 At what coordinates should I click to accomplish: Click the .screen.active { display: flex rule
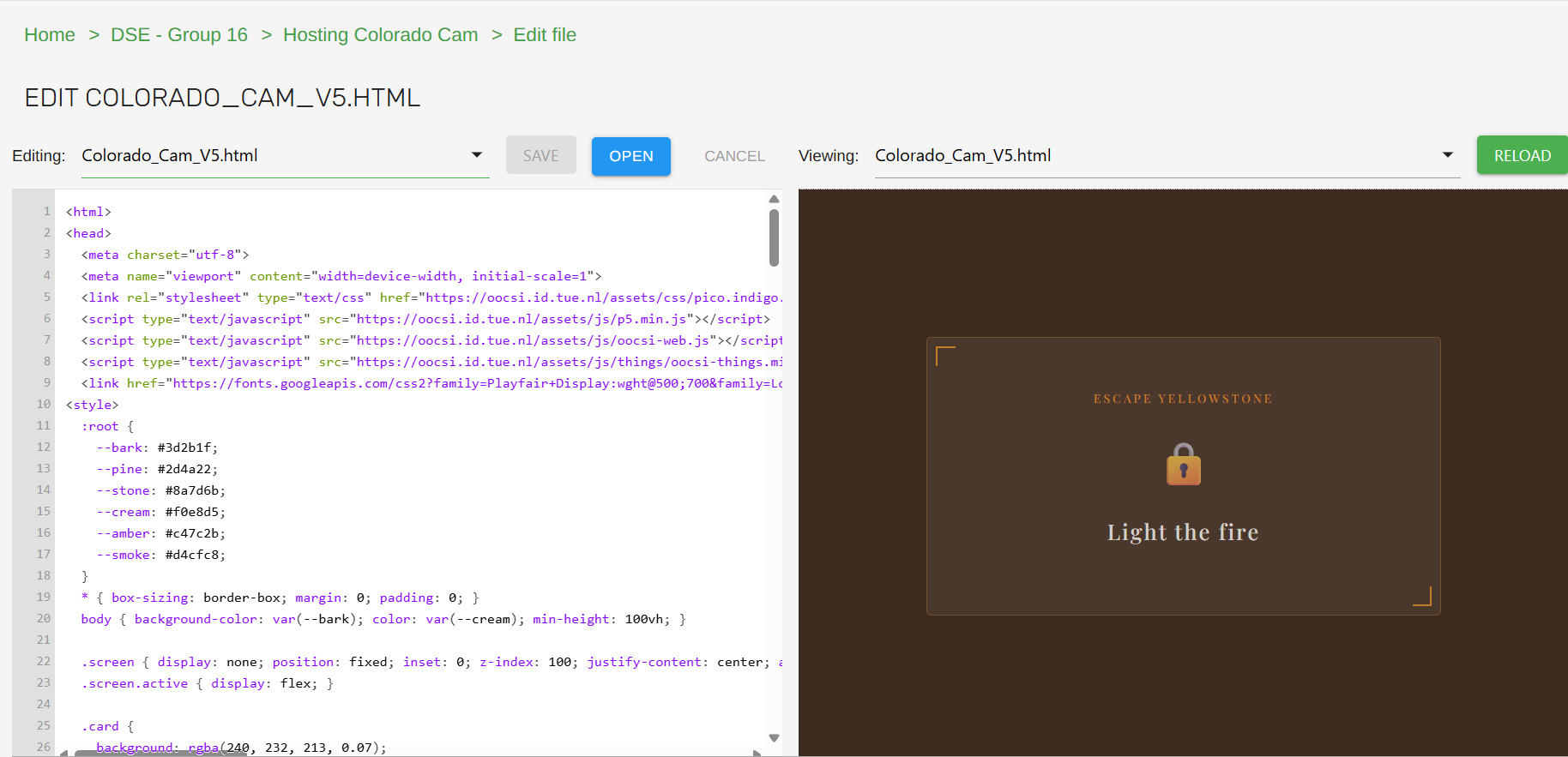[208, 683]
